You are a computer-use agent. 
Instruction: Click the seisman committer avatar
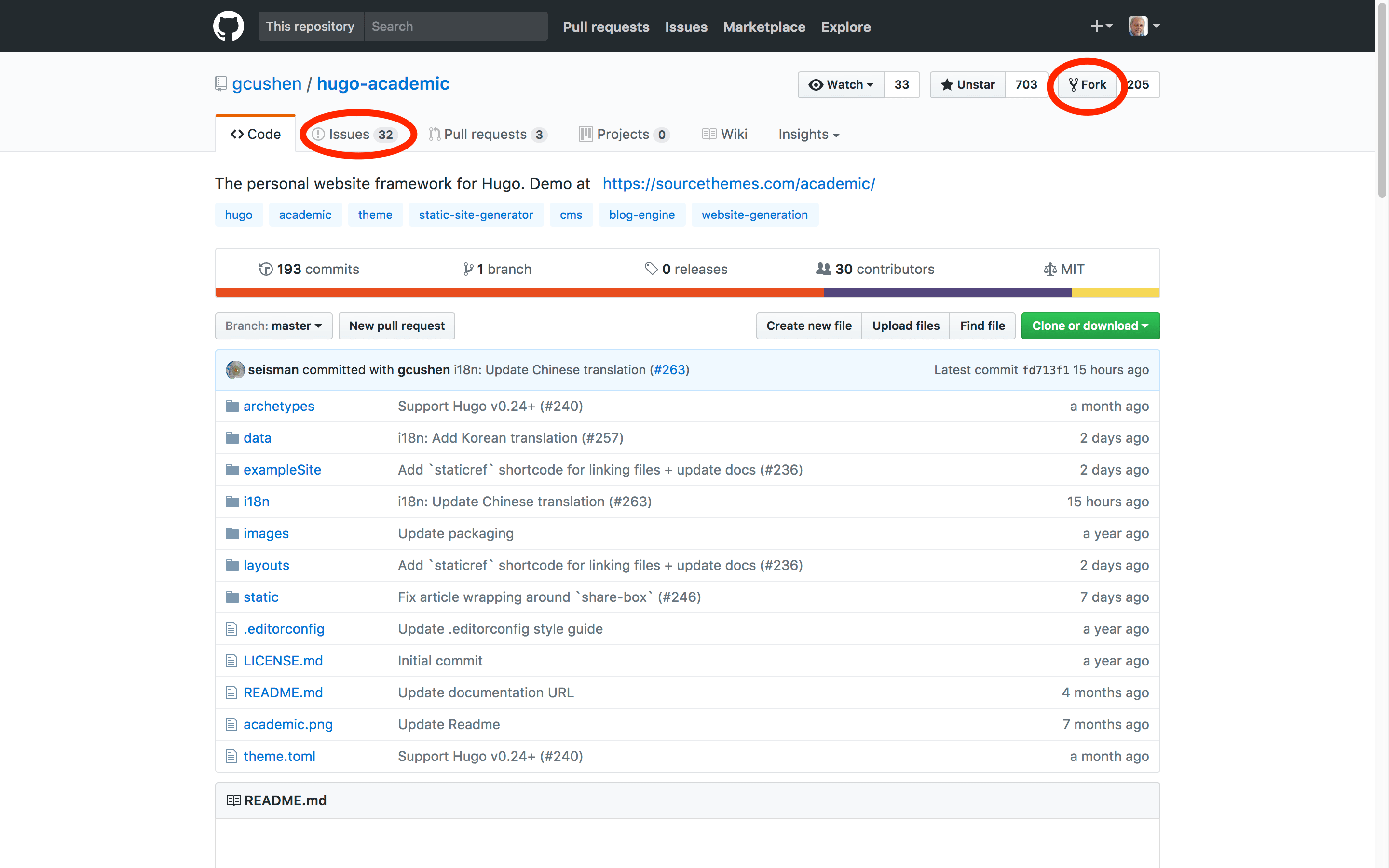(x=235, y=370)
